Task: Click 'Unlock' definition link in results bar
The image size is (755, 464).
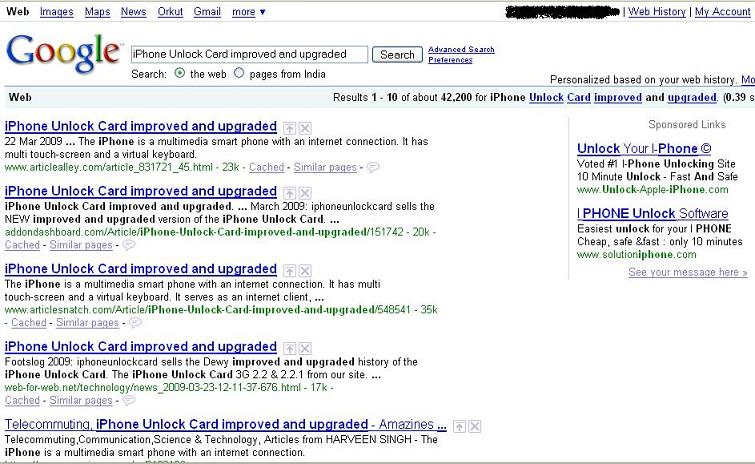Action: 546,97
